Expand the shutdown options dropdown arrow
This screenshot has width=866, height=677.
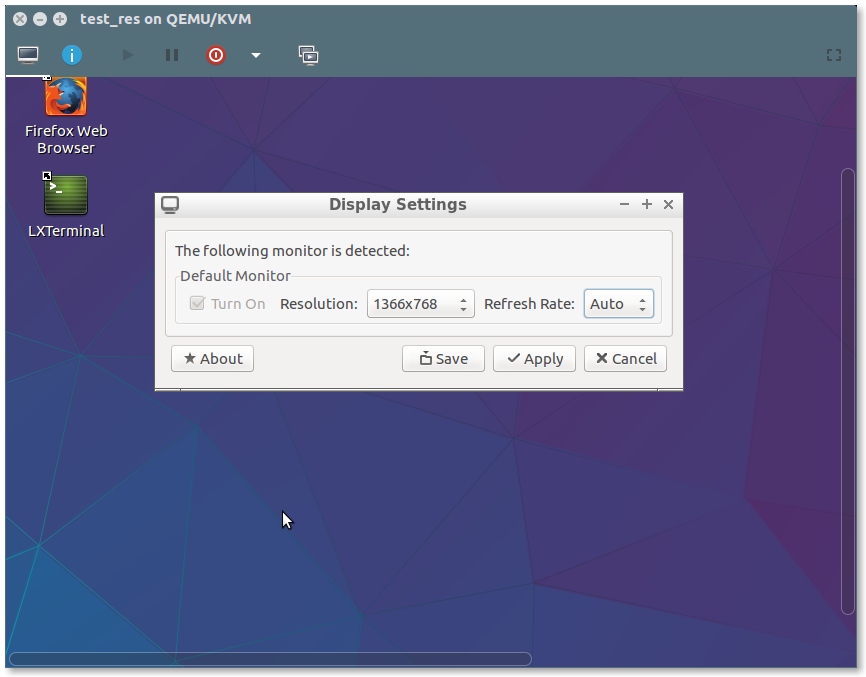point(256,55)
